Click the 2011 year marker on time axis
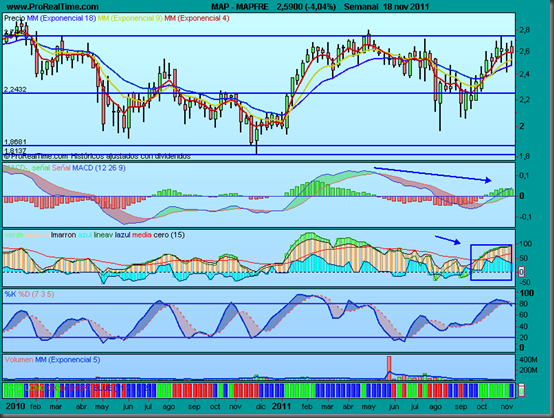 (x=281, y=407)
